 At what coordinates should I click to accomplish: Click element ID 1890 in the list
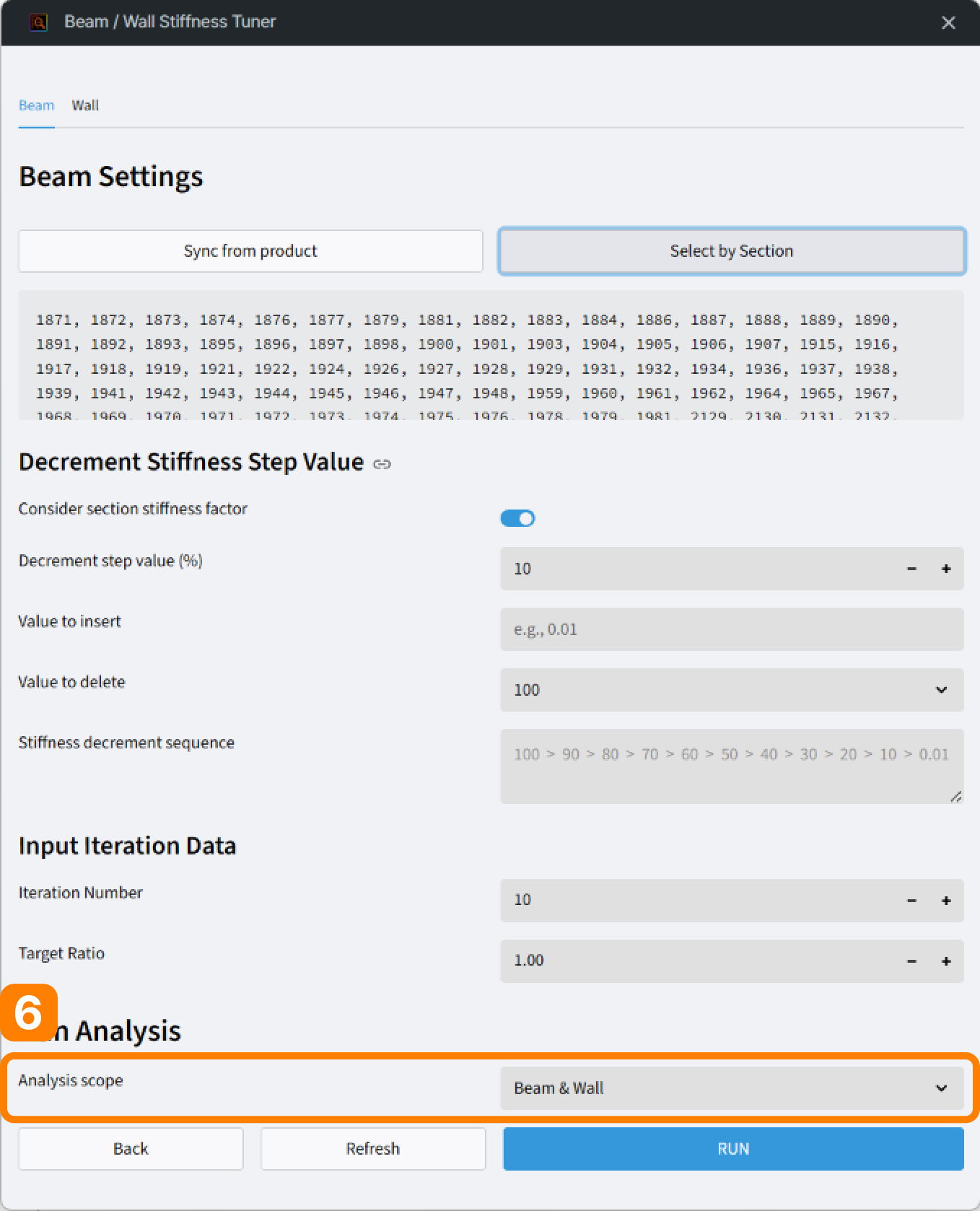coord(872,320)
